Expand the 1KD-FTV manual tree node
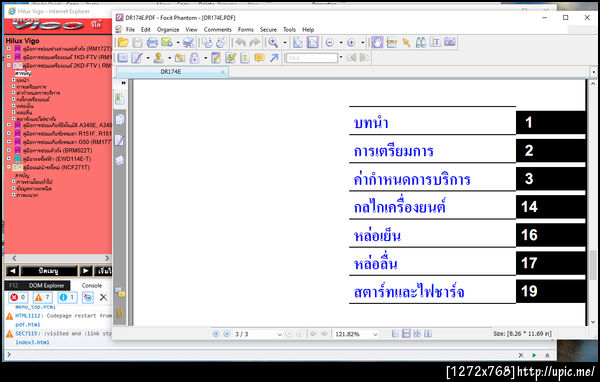 8,57
